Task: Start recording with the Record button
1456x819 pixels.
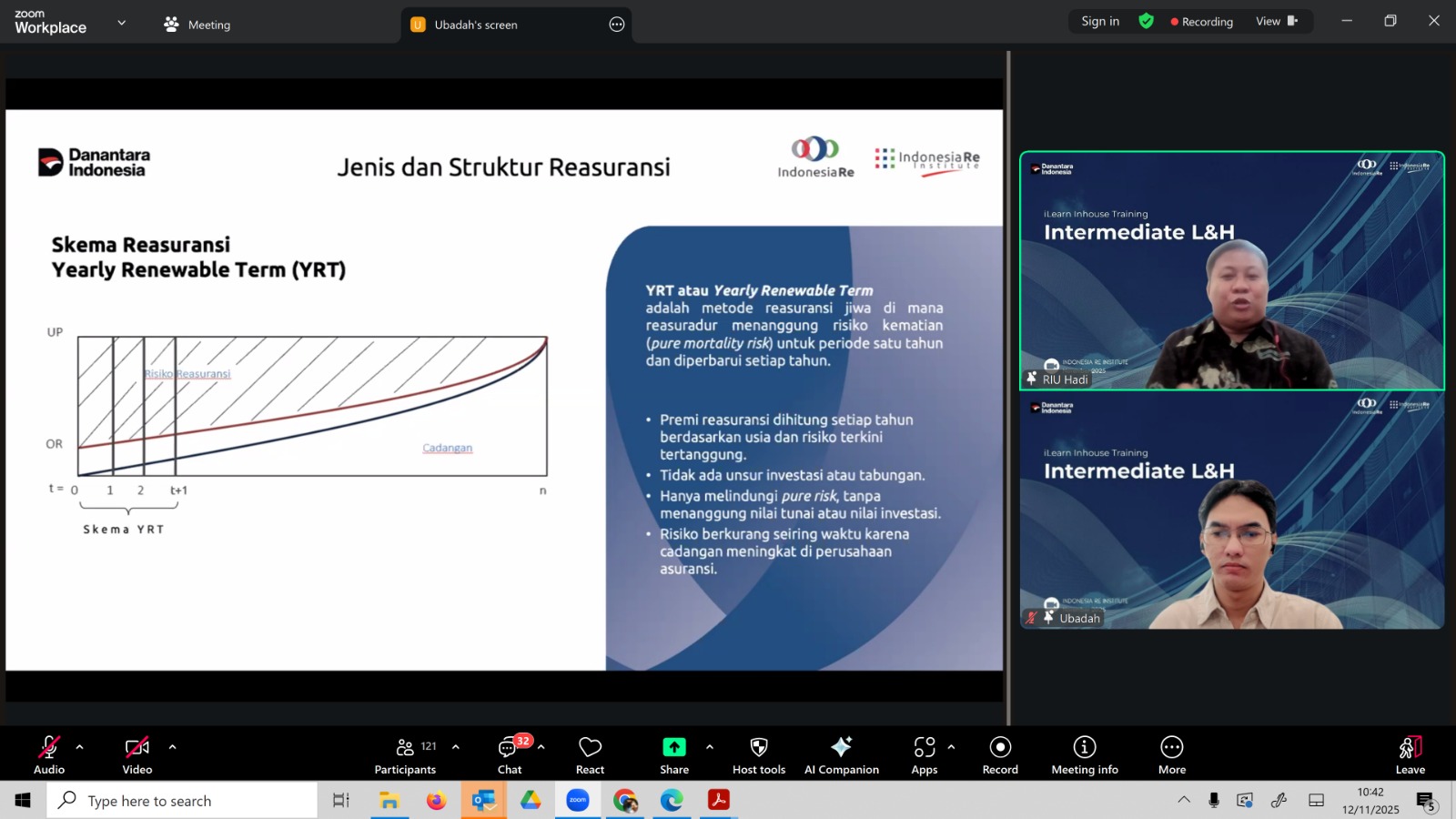Action: pos(1000,754)
